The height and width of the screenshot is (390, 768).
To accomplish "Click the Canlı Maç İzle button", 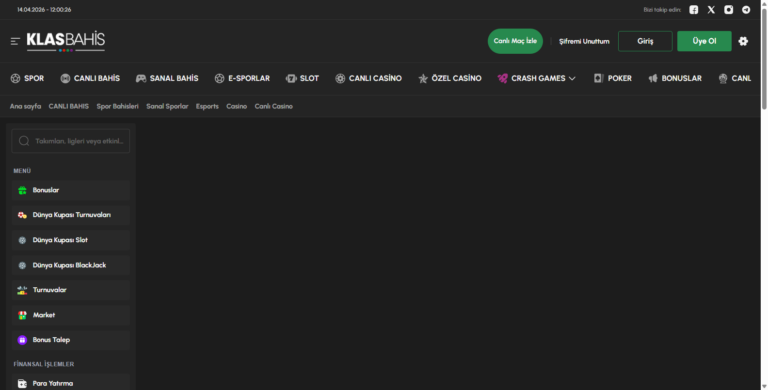I will point(515,41).
